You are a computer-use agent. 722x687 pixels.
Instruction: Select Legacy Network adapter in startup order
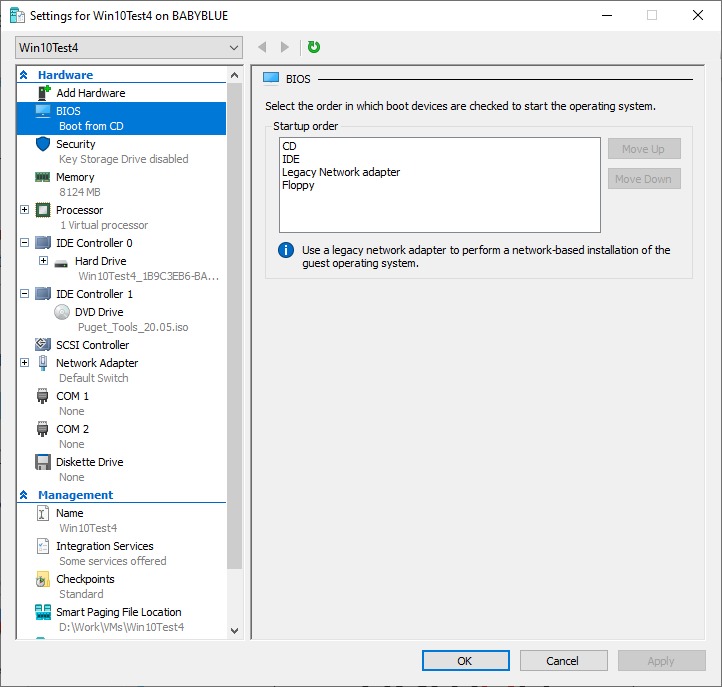click(341, 172)
